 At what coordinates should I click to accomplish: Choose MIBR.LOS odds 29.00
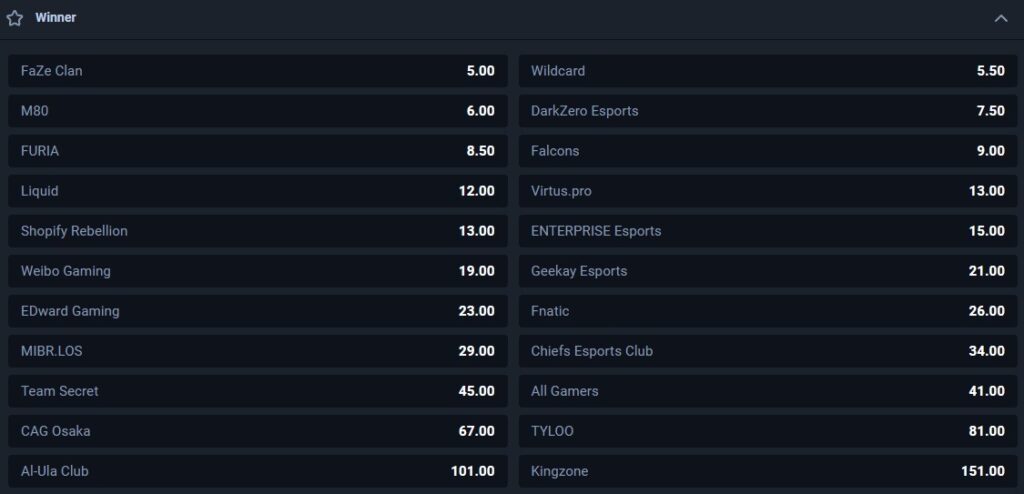pyautogui.click(x=257, y=351)
